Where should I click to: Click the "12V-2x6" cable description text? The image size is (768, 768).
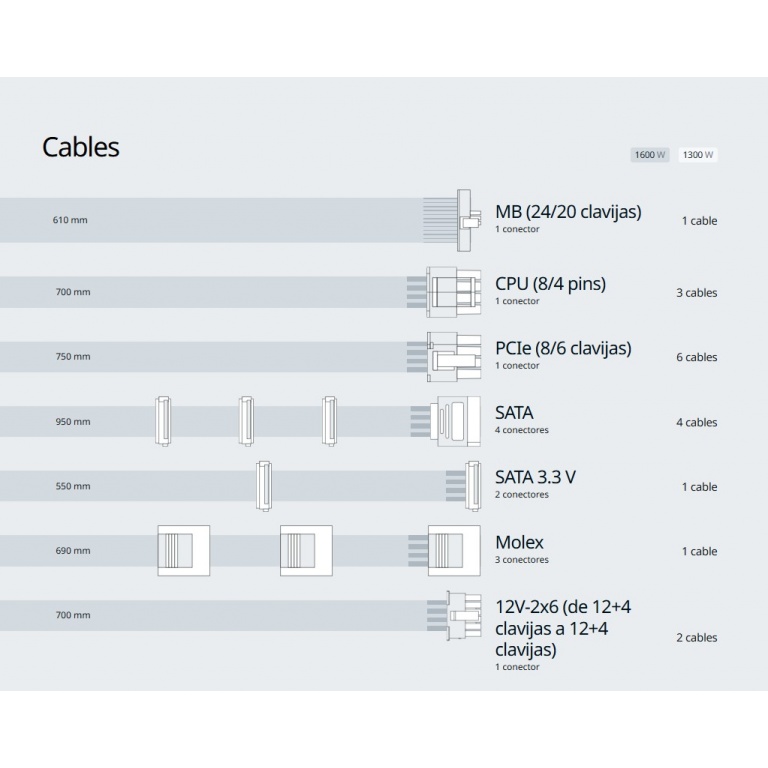563,628
